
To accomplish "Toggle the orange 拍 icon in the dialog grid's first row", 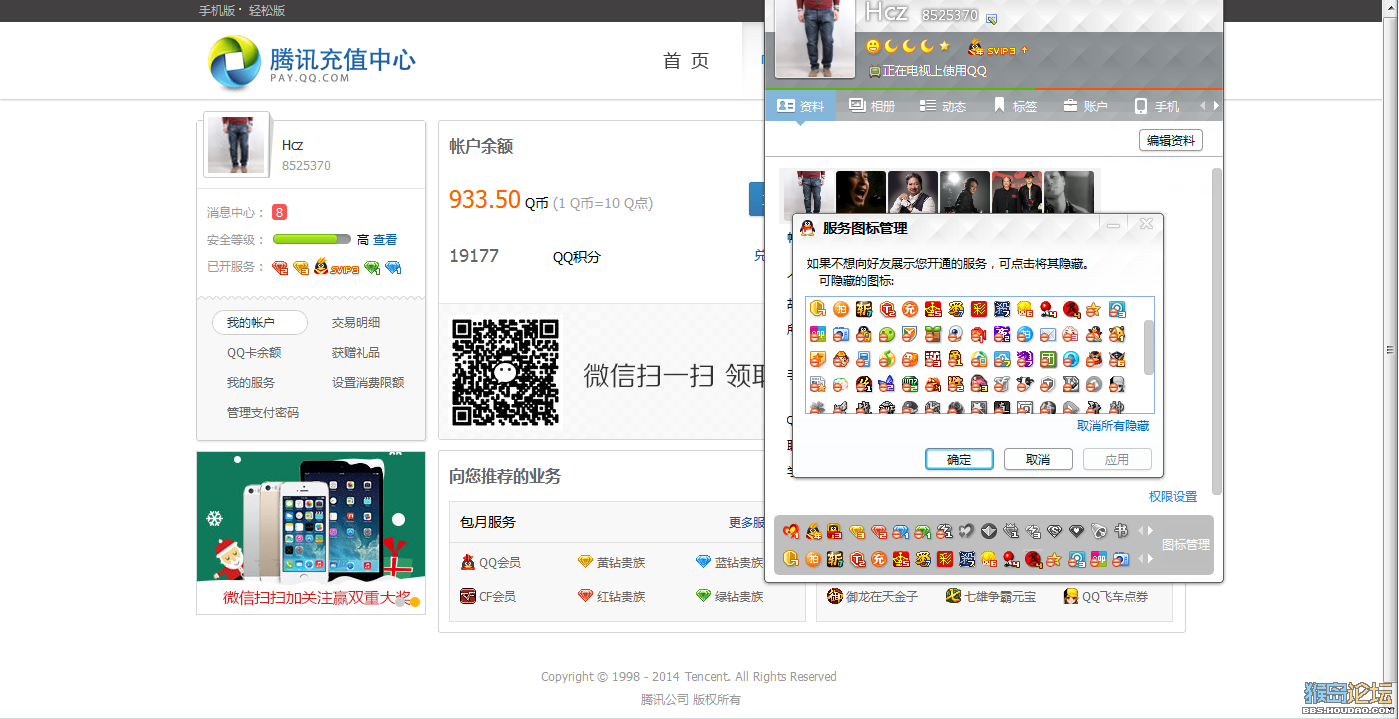I will [x=841, y=309].
